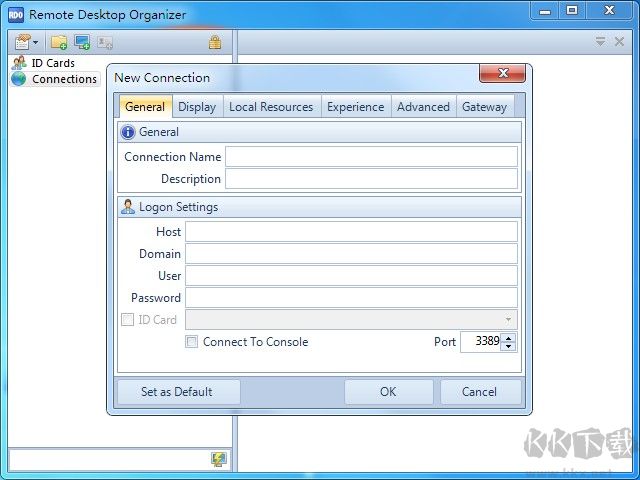Select Connections node in the tree

64,79
